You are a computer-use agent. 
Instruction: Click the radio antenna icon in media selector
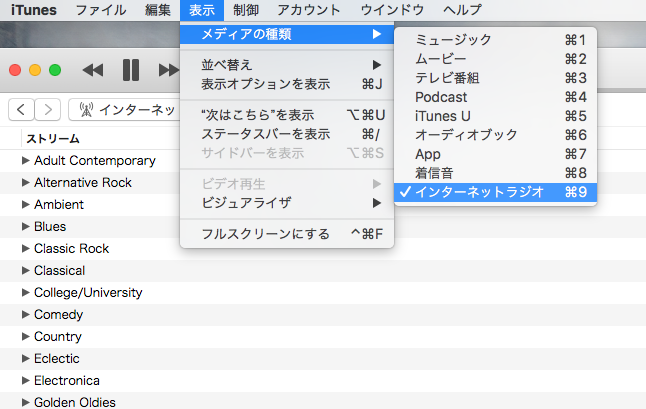86,110
